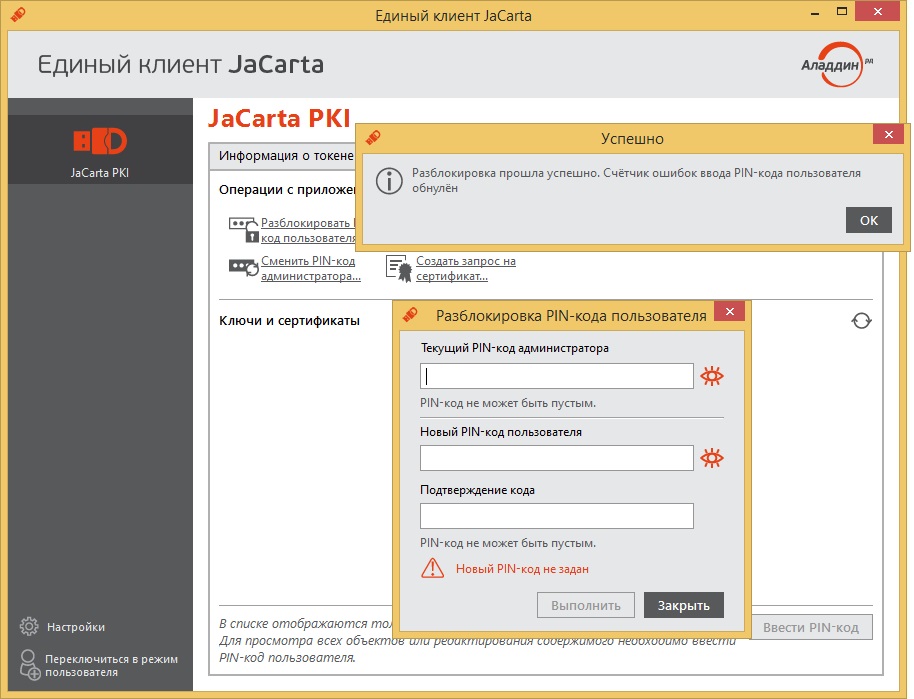The width and height of the screenshot is (914, 699).
Task: Select the JaCarta PKI token in sidebar
Action: [x=100, y=149]
